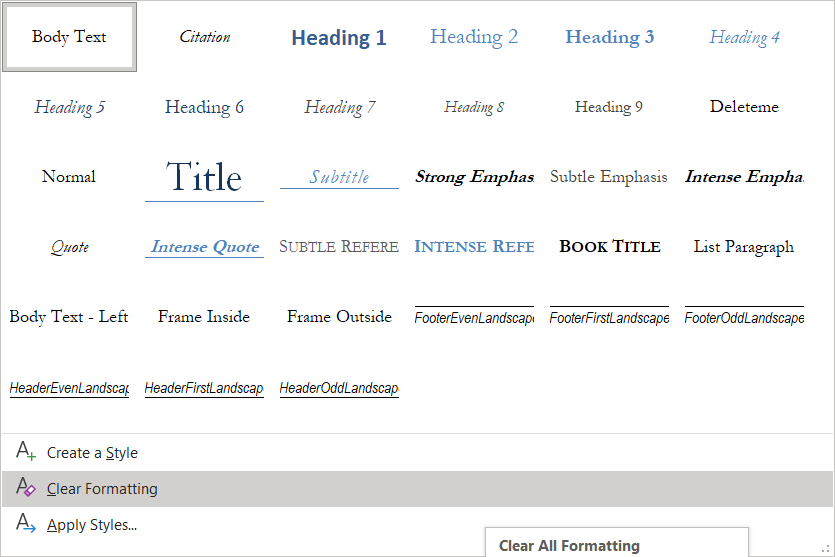Choose Create a Style menu entry
The width and height of the screenshot is (835, 557).
(x=418, y=453)
